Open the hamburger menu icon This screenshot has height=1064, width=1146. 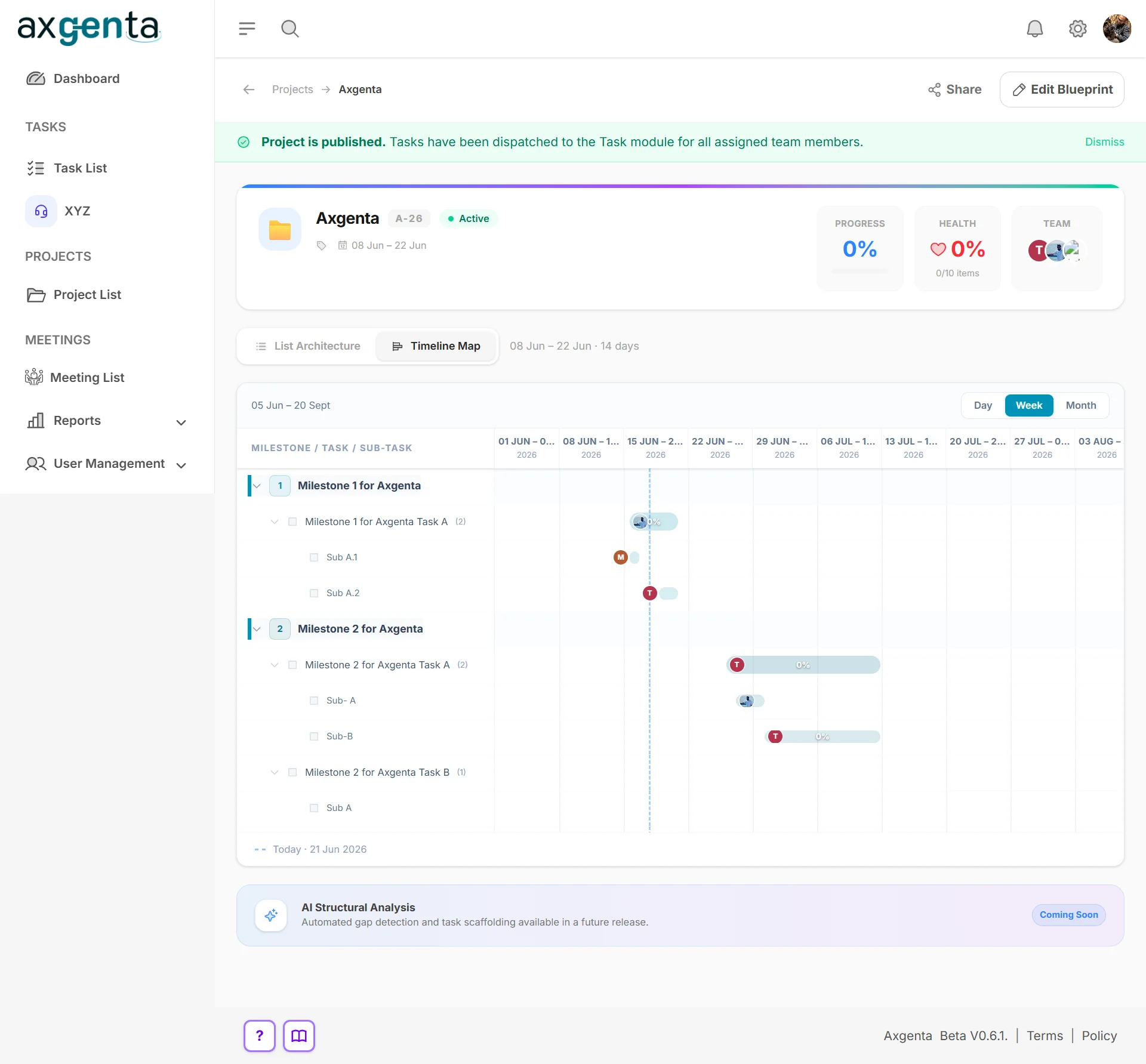[x=247, y=28]
